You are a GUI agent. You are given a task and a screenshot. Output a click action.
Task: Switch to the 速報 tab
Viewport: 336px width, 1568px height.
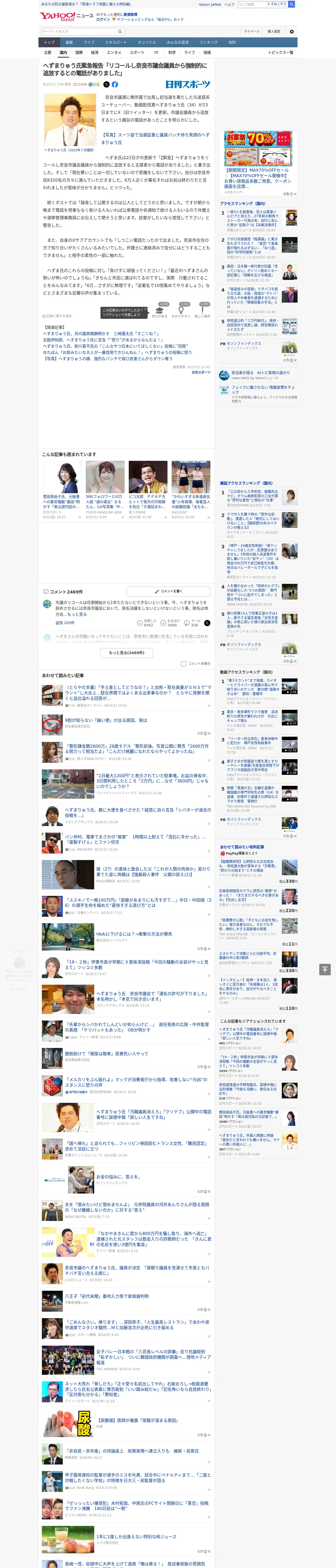point(69,43)
